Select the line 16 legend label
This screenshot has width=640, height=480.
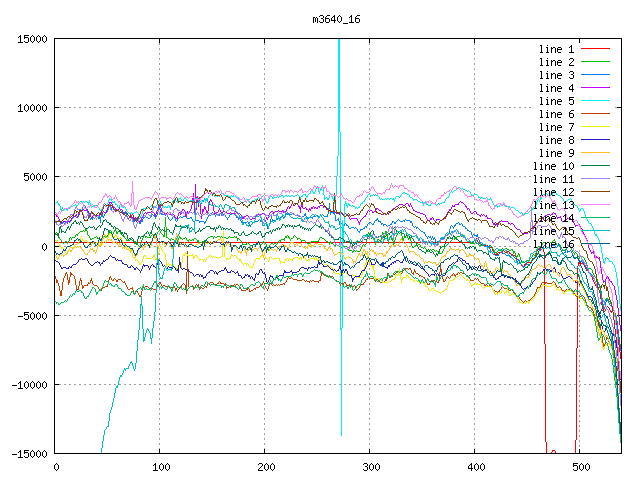click(x=553, y=244)
